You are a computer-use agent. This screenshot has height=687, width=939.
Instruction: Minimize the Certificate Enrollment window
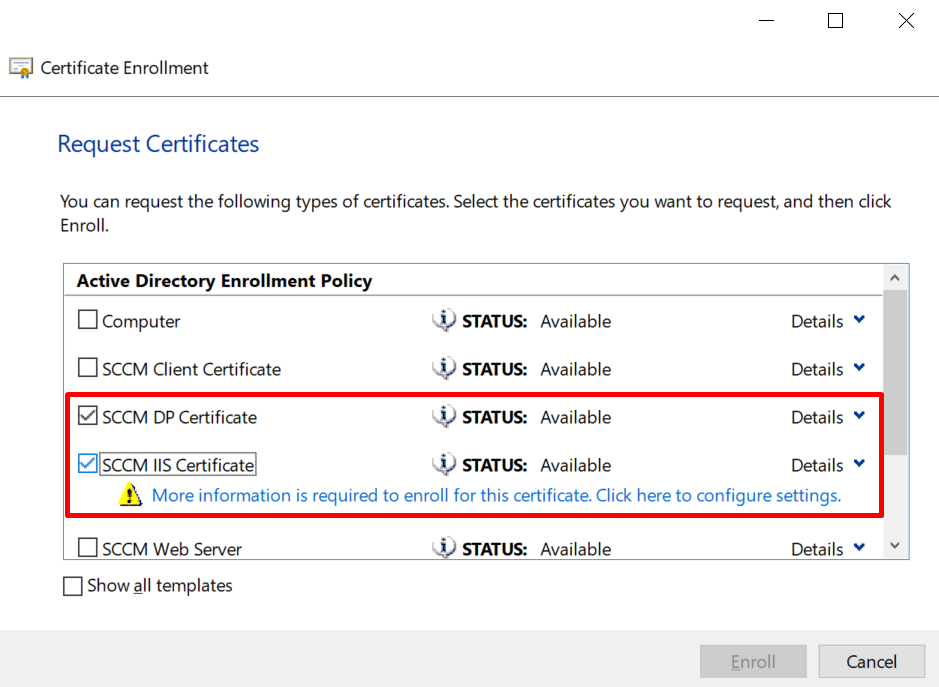767,21
